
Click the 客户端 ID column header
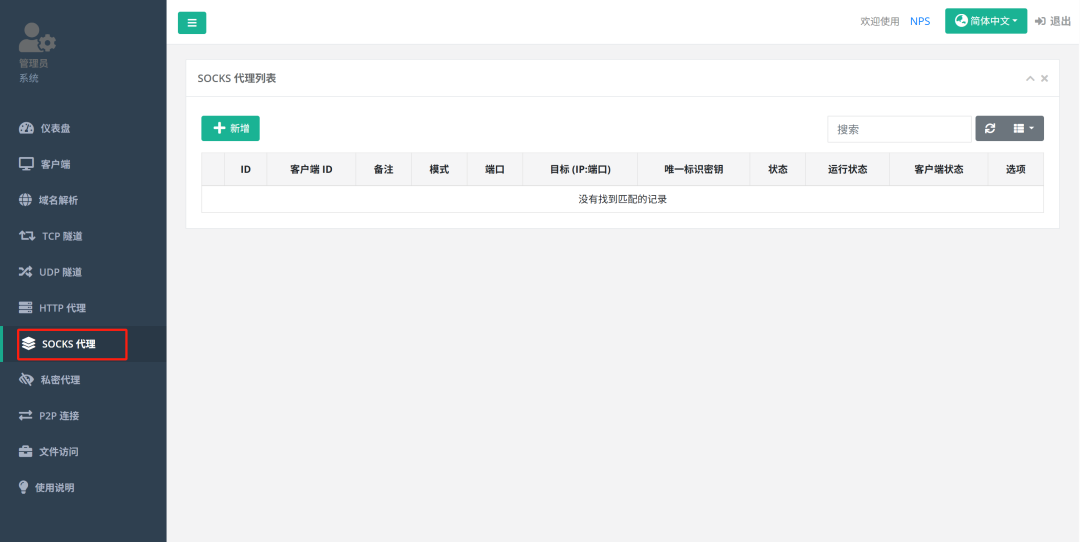(x=311, y=169)
